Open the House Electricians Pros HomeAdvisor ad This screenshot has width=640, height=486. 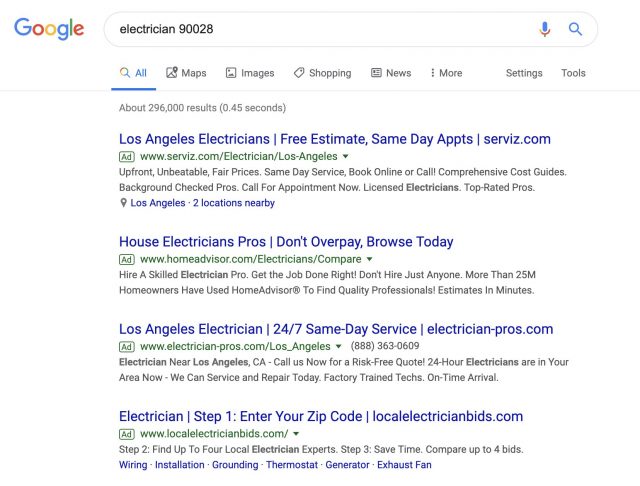coord(286,242)
